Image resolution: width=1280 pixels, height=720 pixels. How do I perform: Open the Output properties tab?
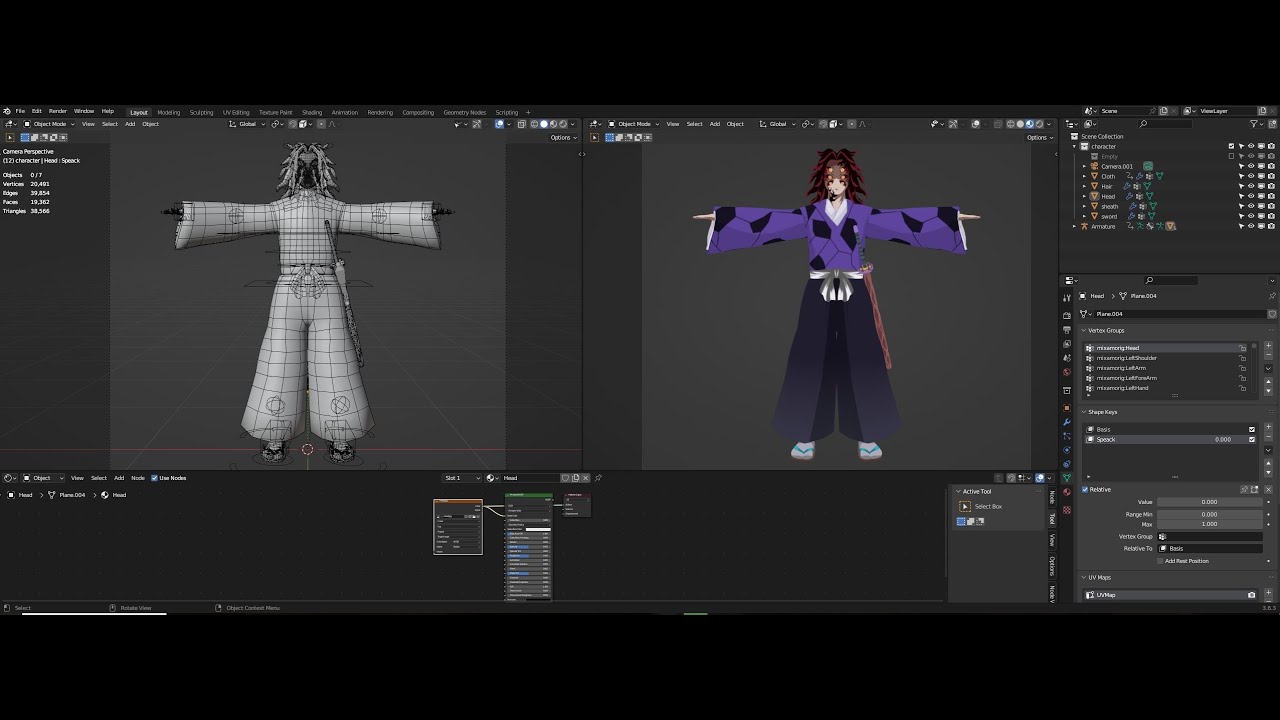coord(1067,329)
